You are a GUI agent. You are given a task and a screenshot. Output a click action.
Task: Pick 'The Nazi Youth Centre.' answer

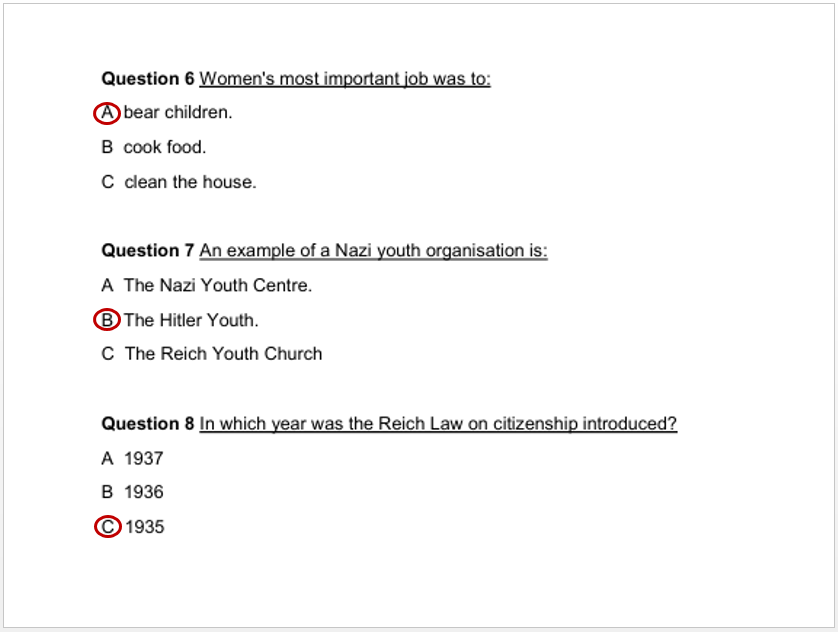(x=218, y=286)
